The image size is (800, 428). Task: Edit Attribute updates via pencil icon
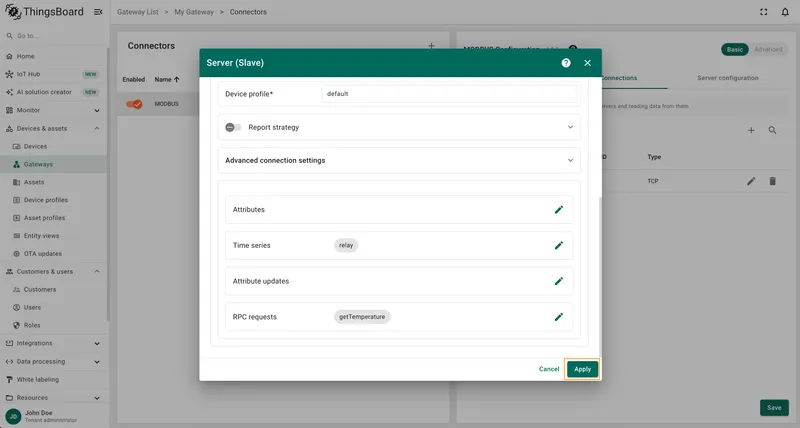pos(559,281)
